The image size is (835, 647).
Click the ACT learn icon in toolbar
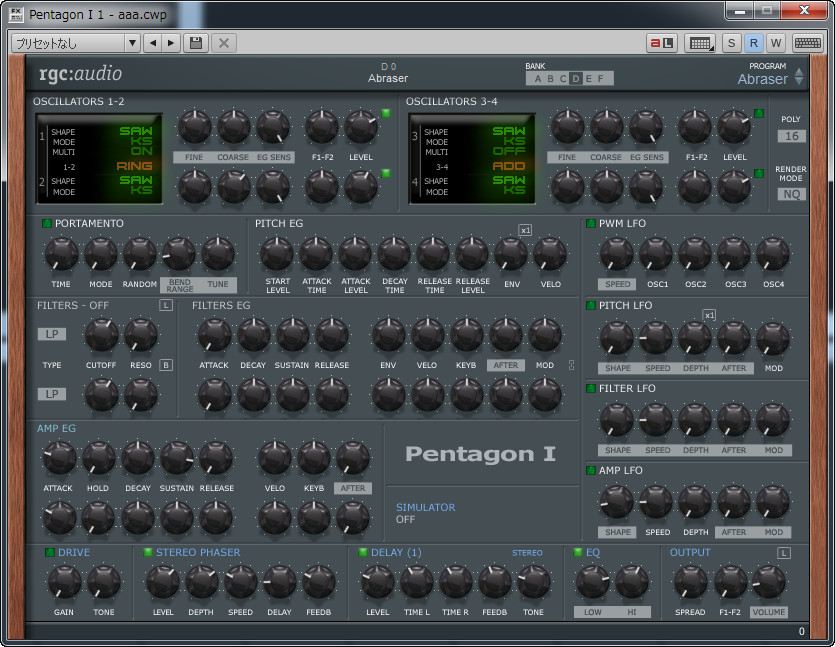click(x=662, y=43)
